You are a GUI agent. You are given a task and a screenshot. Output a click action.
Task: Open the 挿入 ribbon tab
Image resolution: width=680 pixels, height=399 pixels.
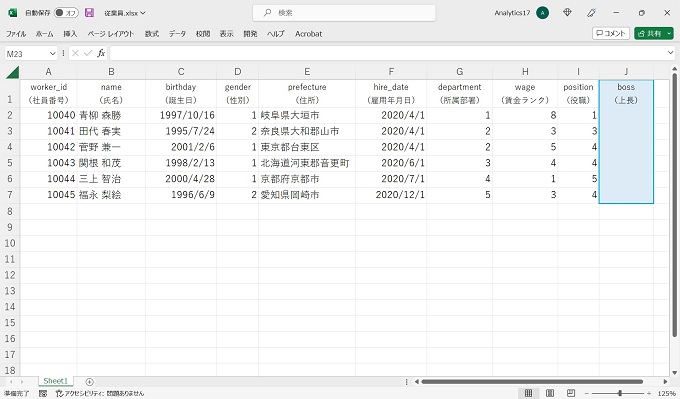[70, 33]
